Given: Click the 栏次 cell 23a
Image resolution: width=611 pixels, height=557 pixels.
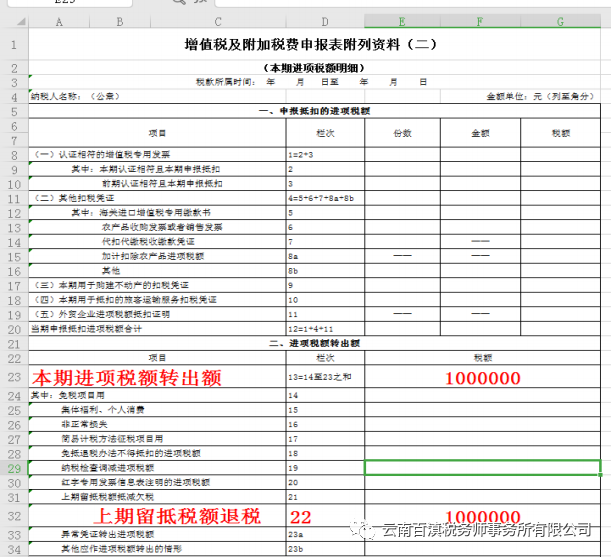Looking at the screenshot, I should click(x=325, y=534).
